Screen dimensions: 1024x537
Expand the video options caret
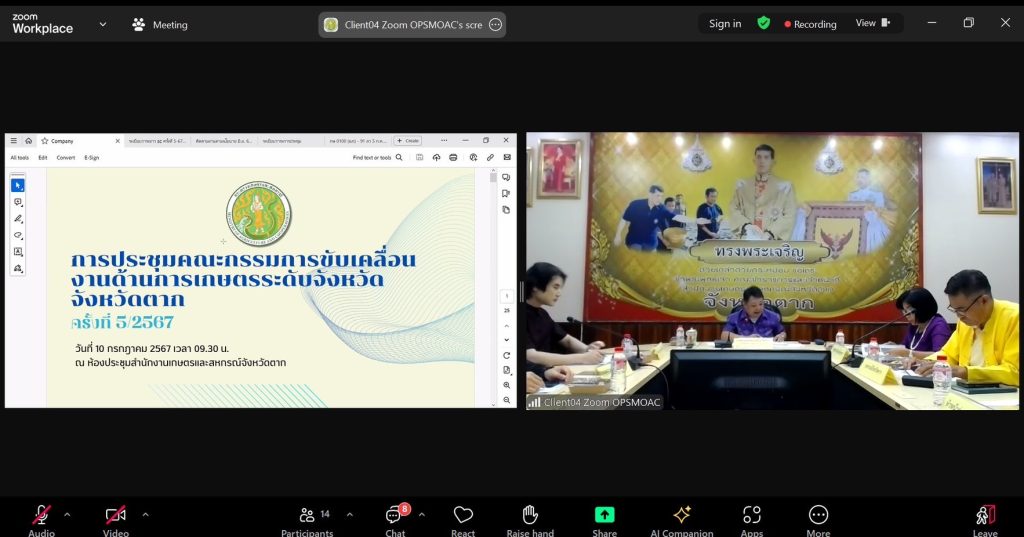[145, 515]
